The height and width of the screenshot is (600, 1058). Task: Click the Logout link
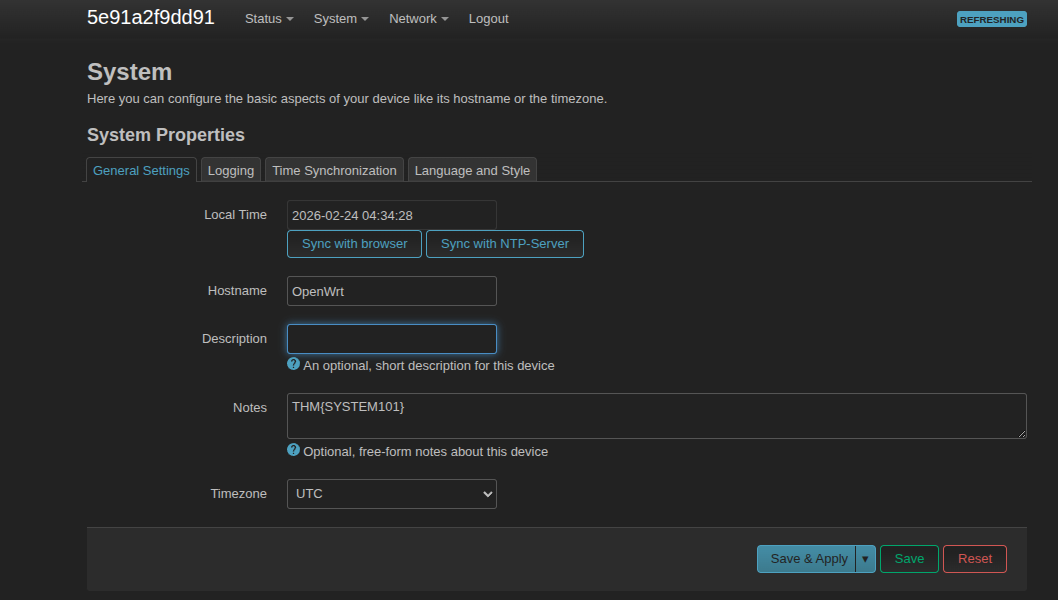488,19
